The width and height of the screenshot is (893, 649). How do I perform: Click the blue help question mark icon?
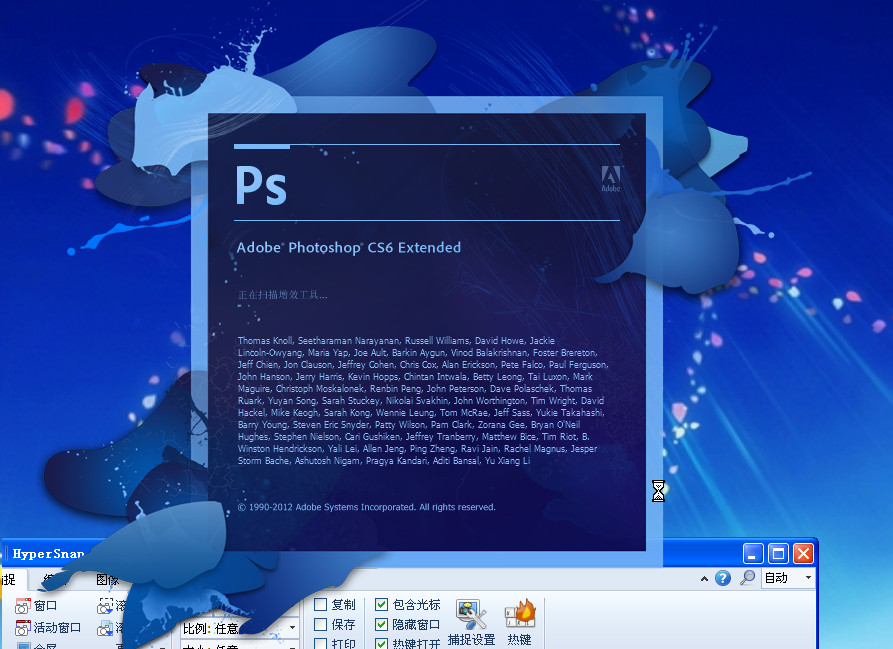coord(723,578)
